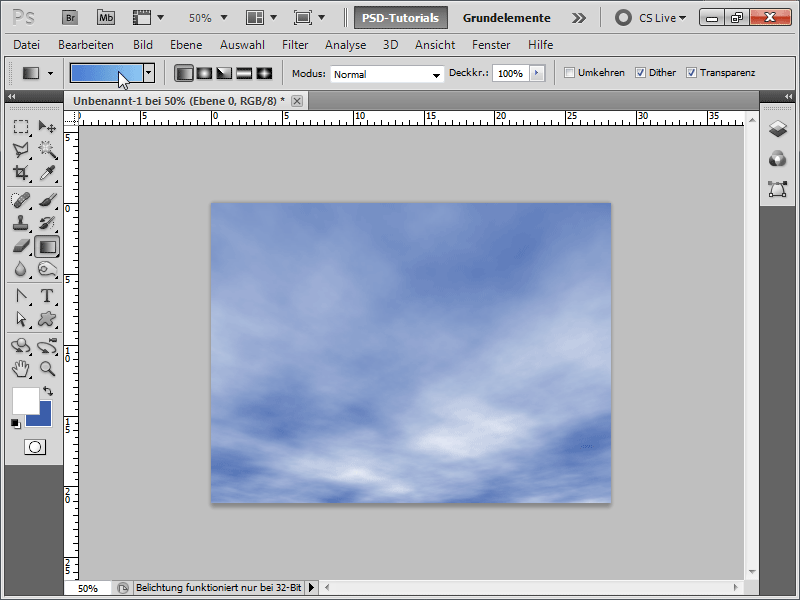The width and height of the screenshot is (800, 600).
Task: Enable the Umkehren checkbox
Action: [569, 72]
